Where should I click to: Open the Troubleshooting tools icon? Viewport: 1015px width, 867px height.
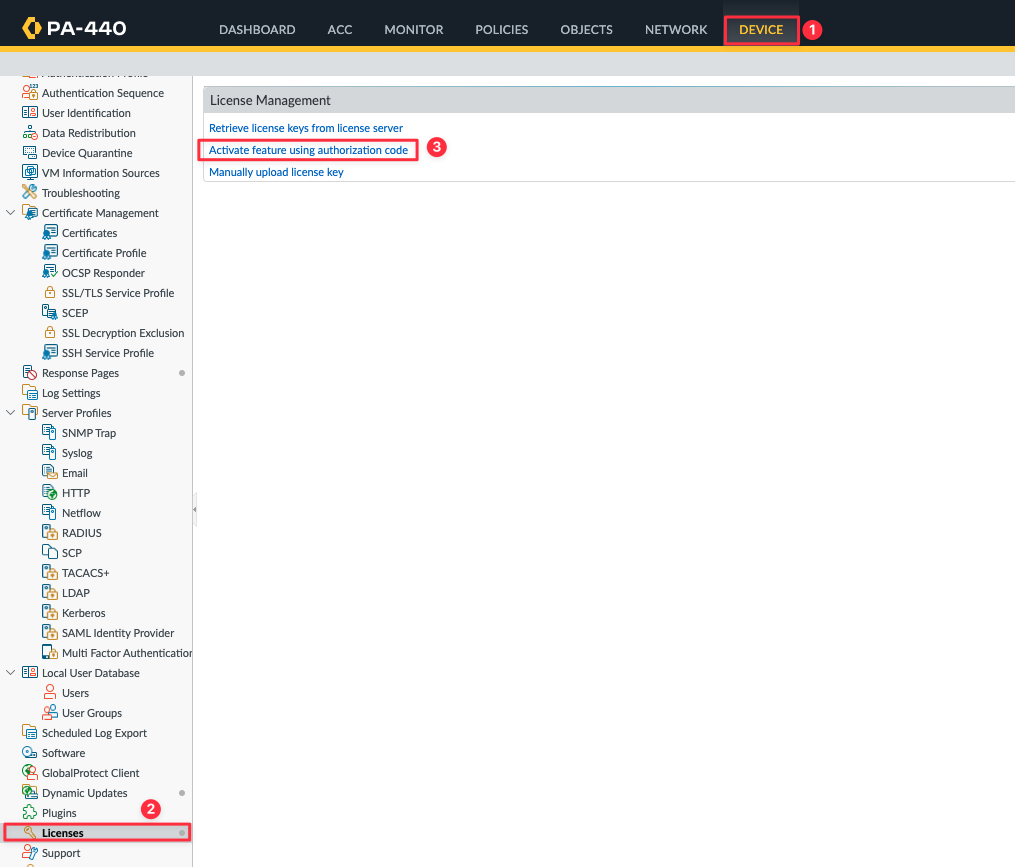pos(30,192)
